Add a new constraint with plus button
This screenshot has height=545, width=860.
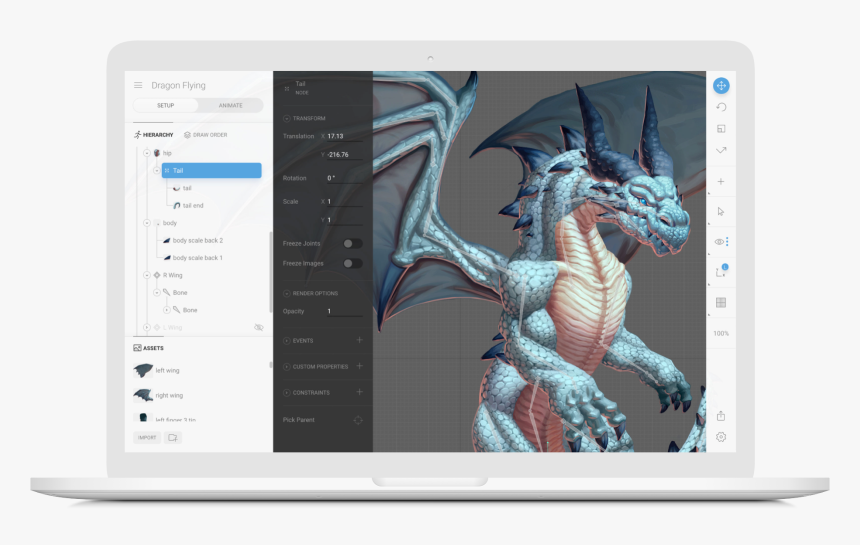point(359,392)
